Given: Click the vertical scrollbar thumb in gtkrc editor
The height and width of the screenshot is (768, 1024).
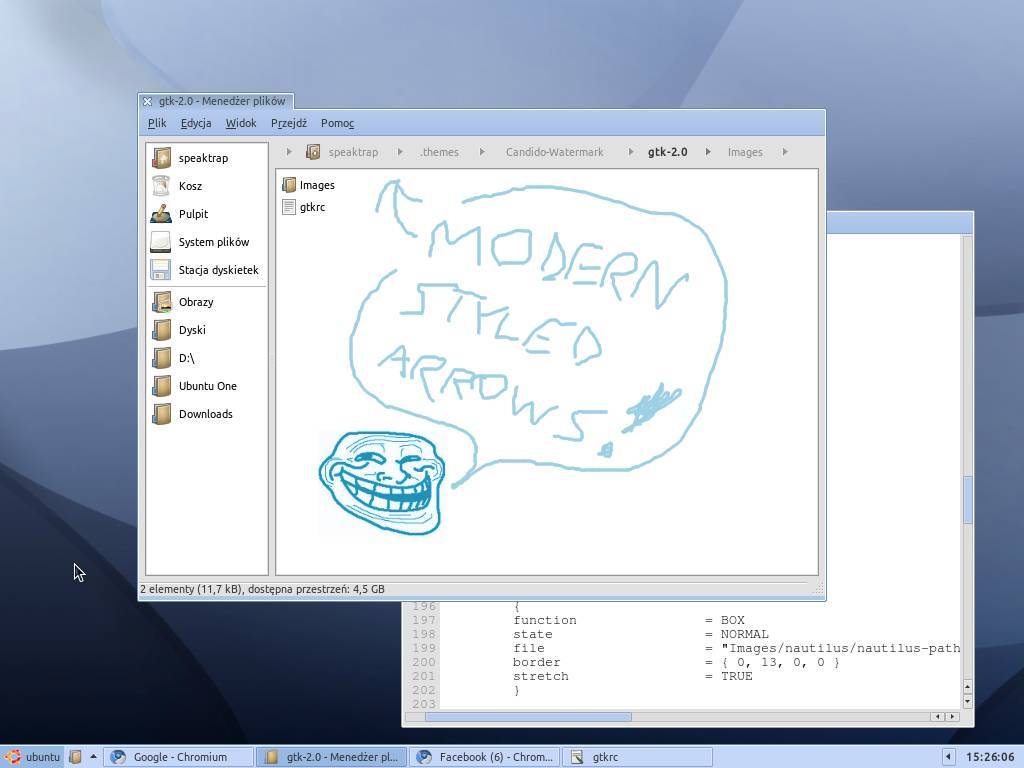Looking at the screenshot, I should coord(968,500).
